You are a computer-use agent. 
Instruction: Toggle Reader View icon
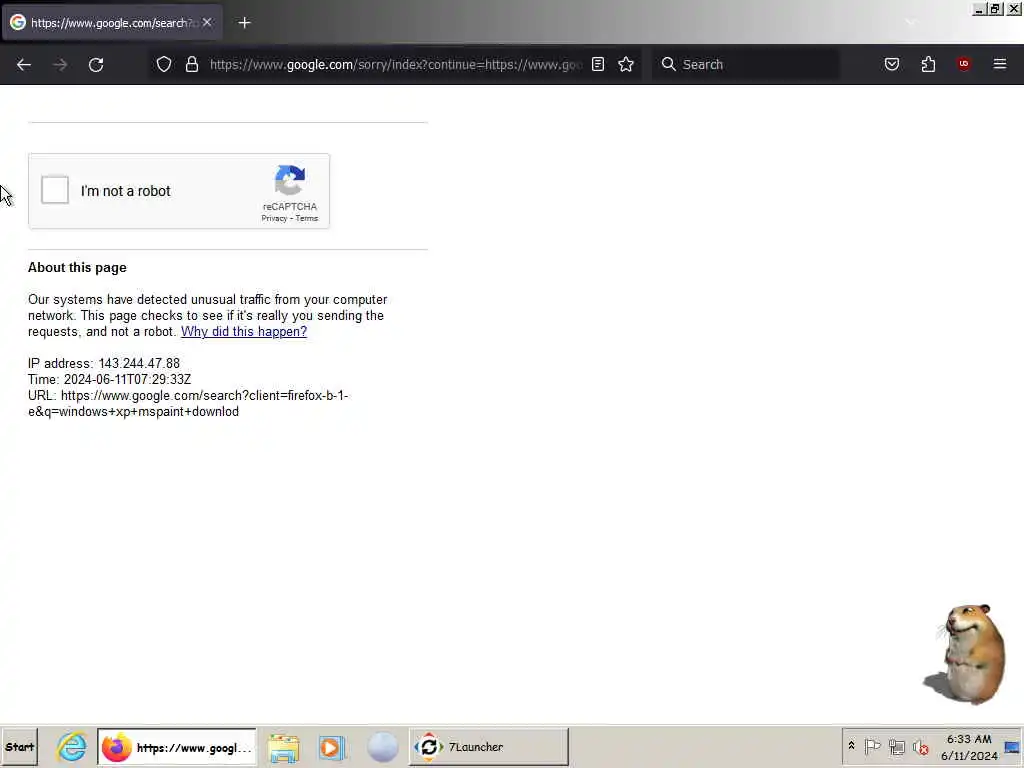click(x=598, y=64)
